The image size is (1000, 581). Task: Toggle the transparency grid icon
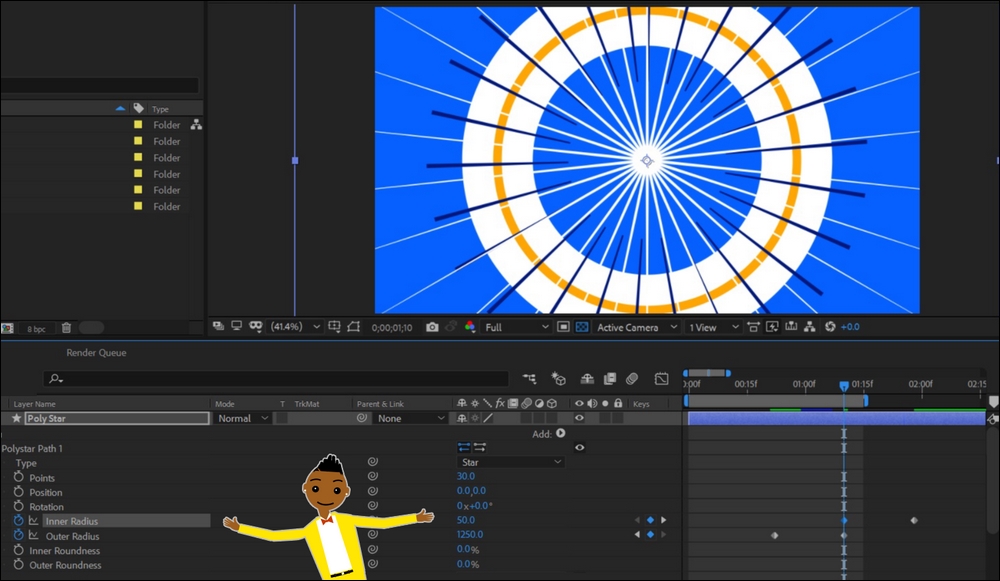click(582, 327)
